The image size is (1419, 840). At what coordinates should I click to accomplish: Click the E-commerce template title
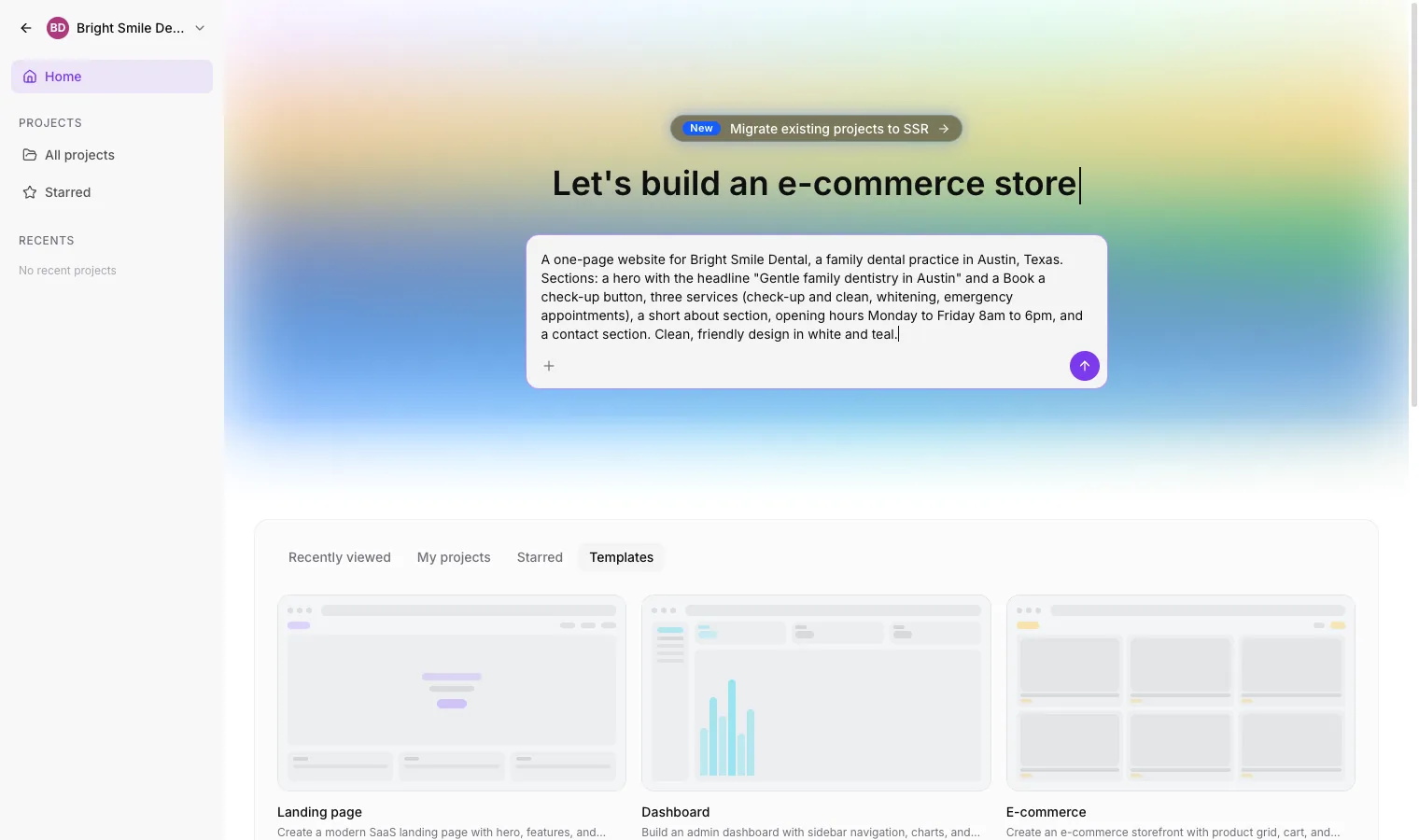coord(1047,812)
